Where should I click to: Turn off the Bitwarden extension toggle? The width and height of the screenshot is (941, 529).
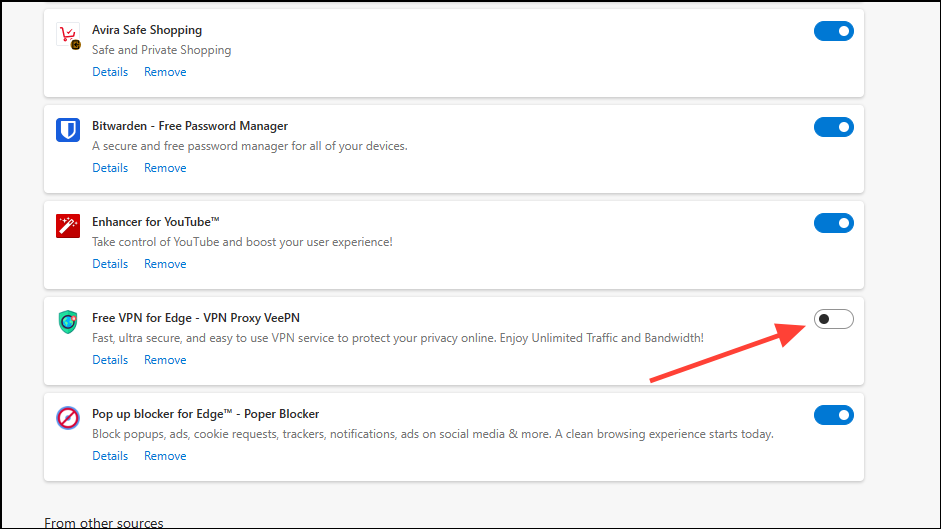(834, 127)
